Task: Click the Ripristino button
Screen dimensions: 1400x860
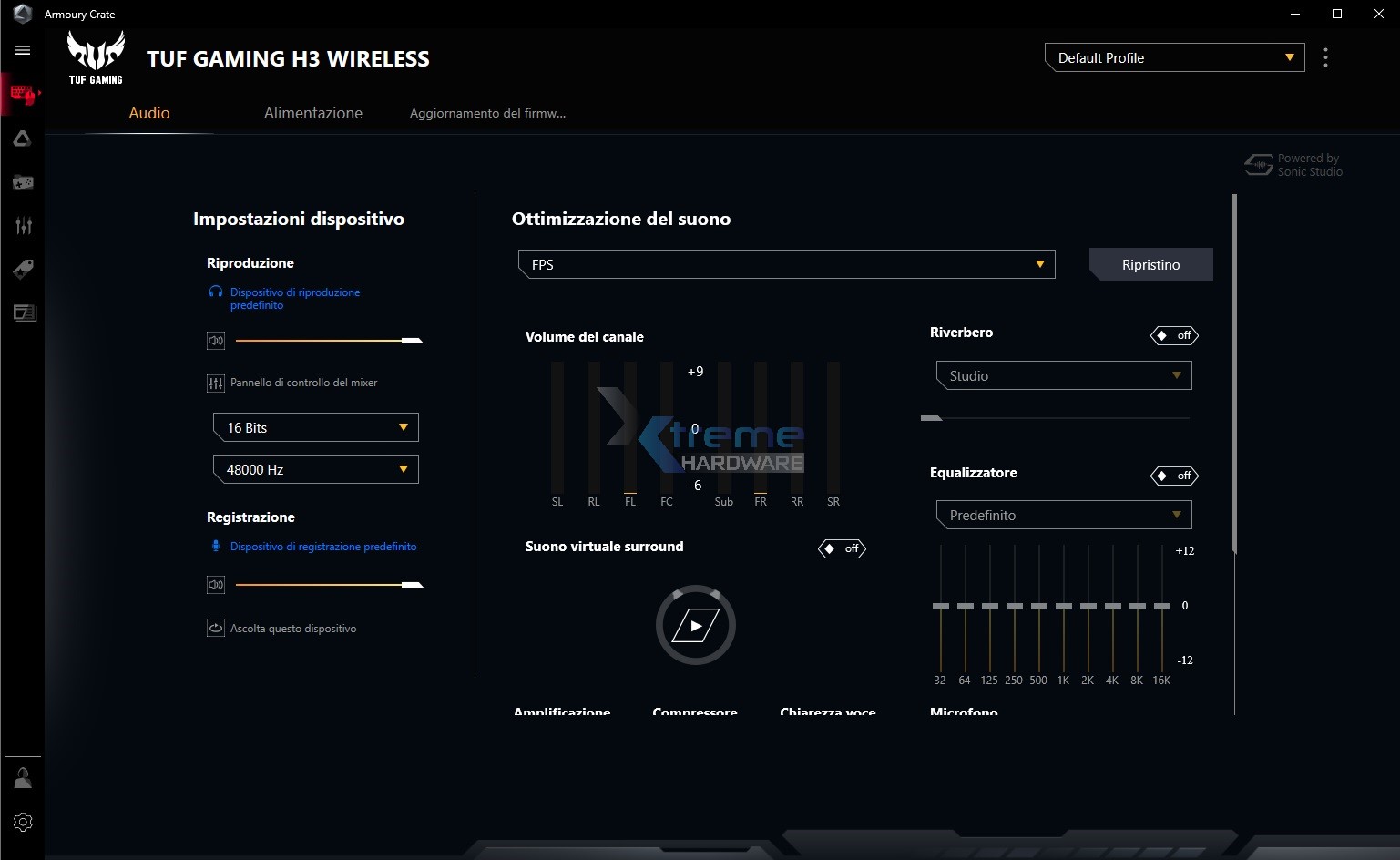Action: point(1150,264)
